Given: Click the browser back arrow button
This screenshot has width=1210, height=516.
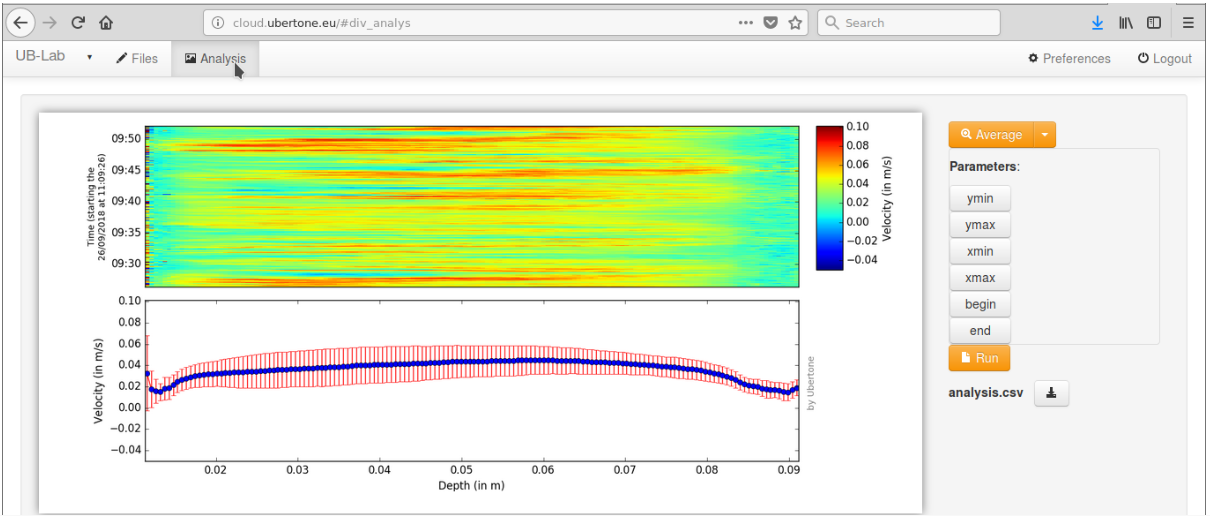Looking at the screenshot, I should (x=22, y=22).
